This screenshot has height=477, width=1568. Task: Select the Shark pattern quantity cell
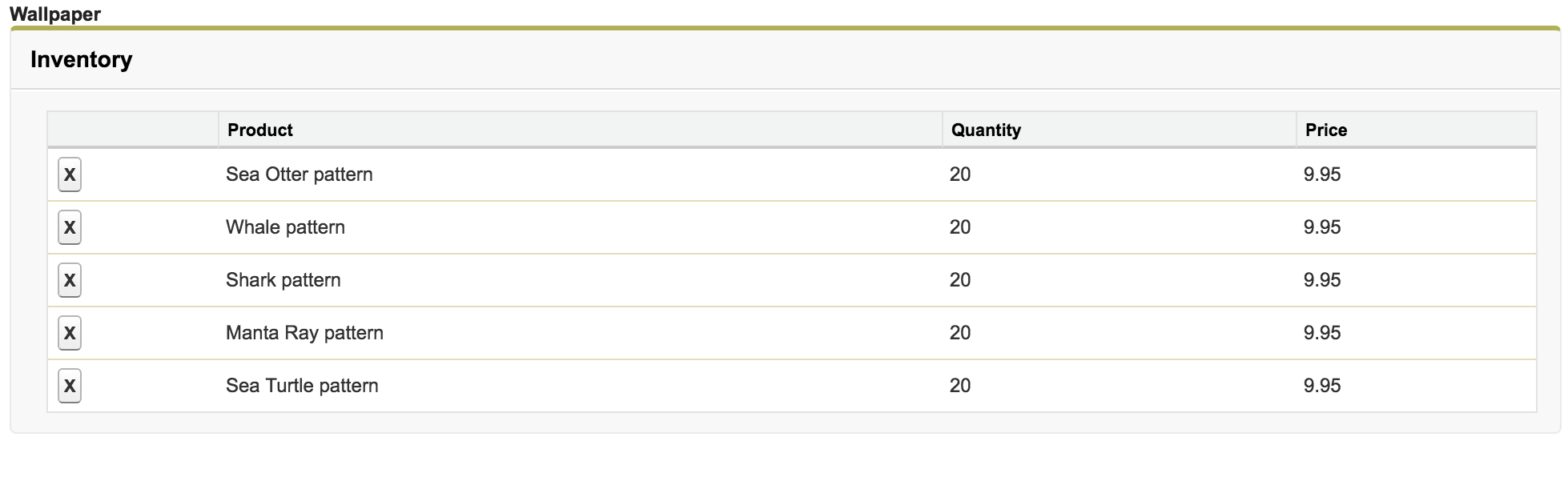[x=960, y=280]
